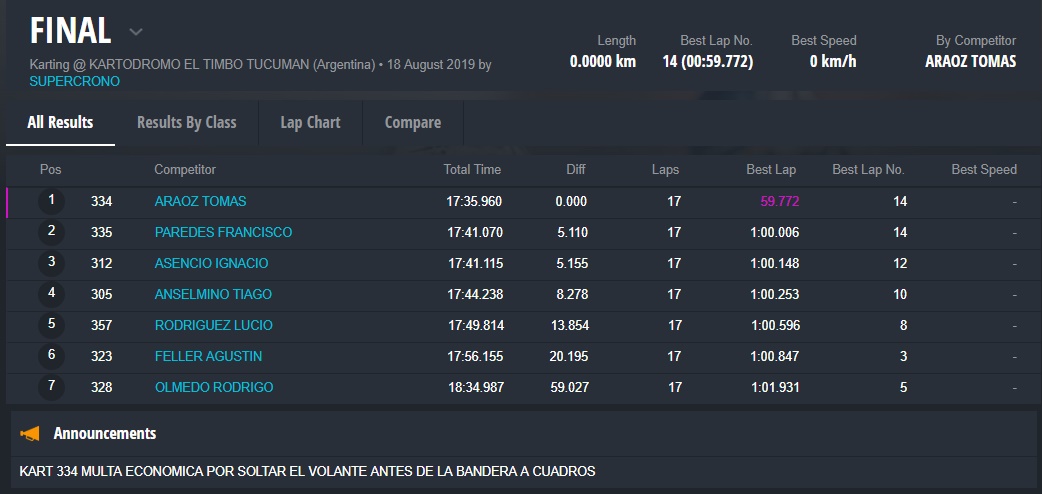Open competitor OLMEDO RODRIGO link
1042x494 pixels.
[x=214, y=387]
